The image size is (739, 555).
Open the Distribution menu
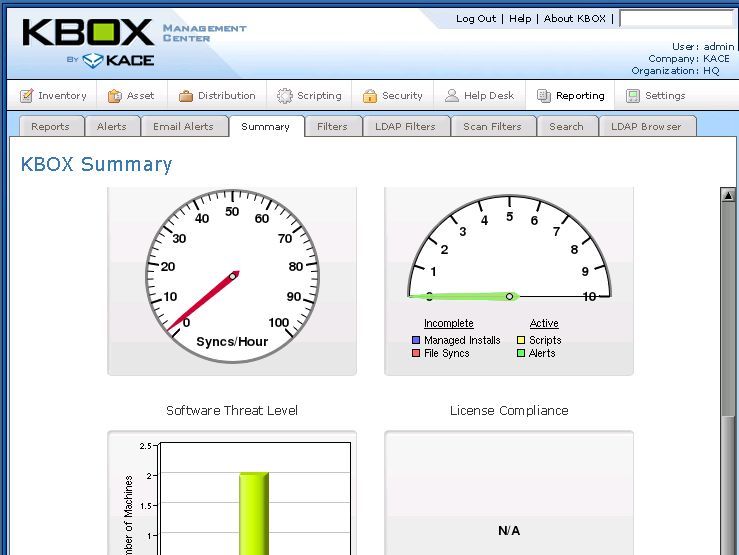217,96
